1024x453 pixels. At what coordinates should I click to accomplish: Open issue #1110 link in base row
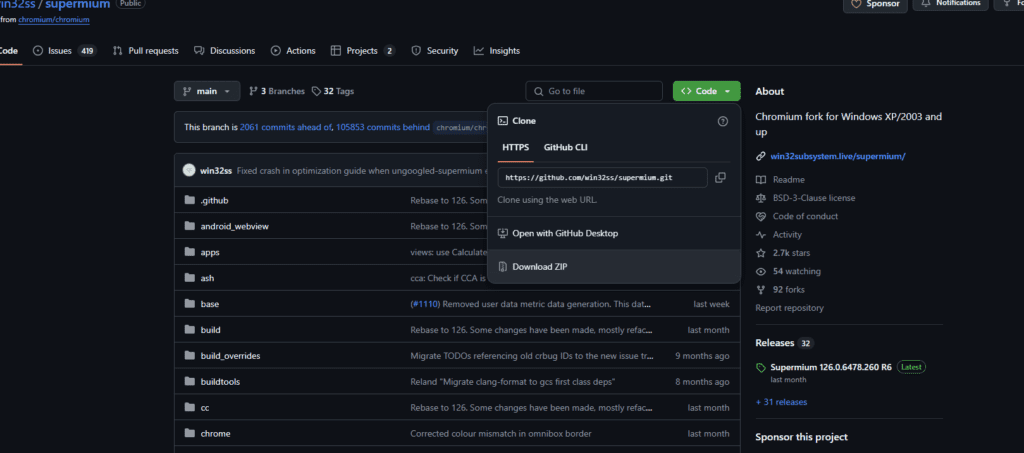424,304
